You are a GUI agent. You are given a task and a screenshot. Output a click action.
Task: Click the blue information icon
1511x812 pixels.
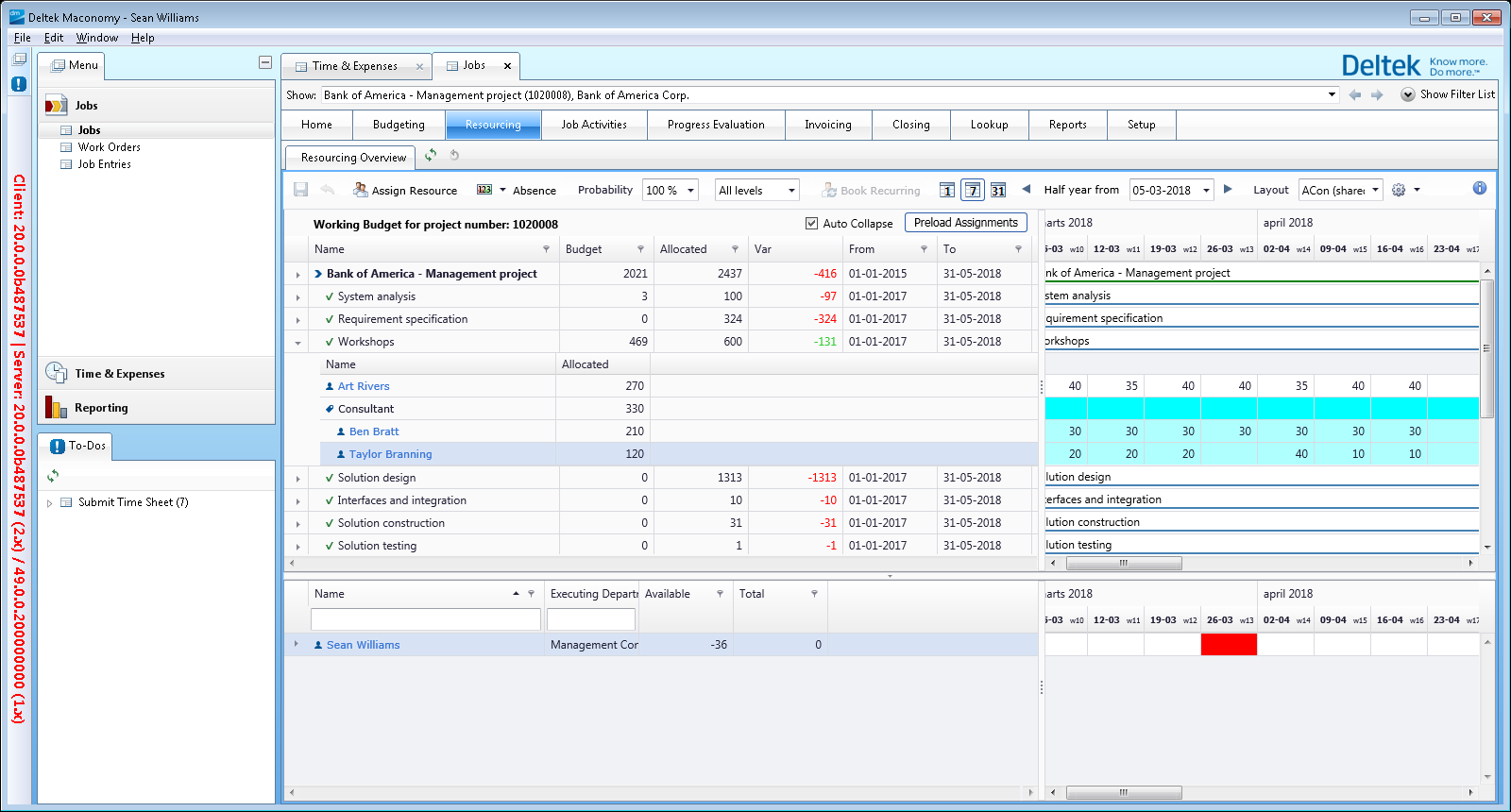[1480, 188]
